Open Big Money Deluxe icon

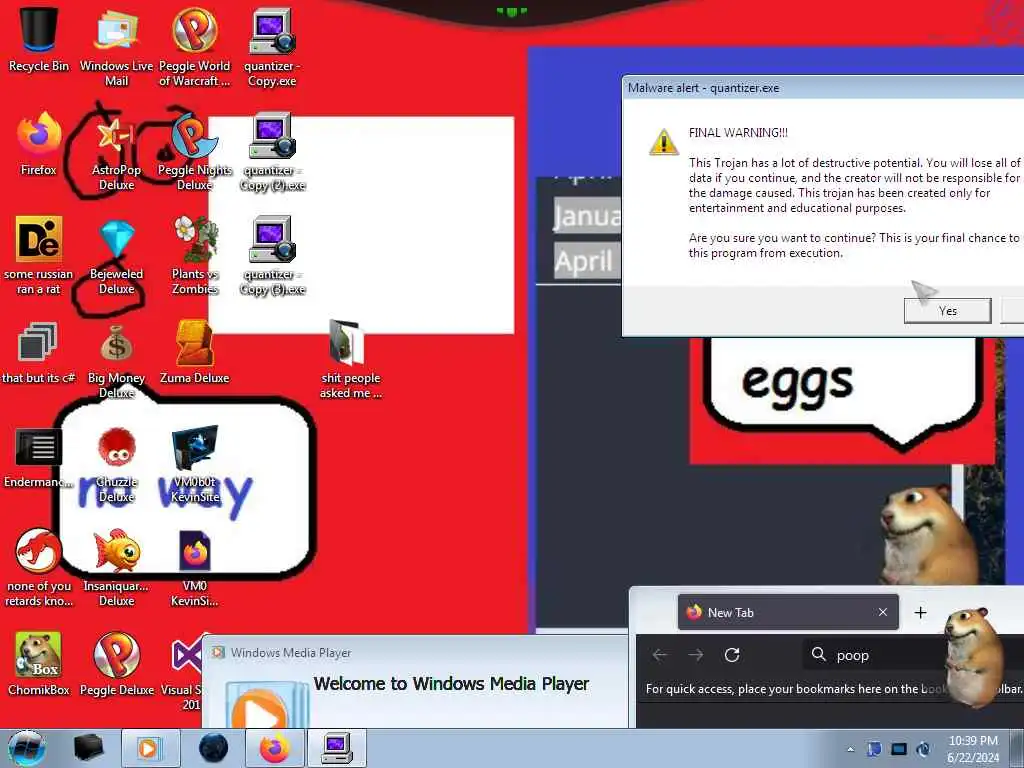(x=116, y=360)
